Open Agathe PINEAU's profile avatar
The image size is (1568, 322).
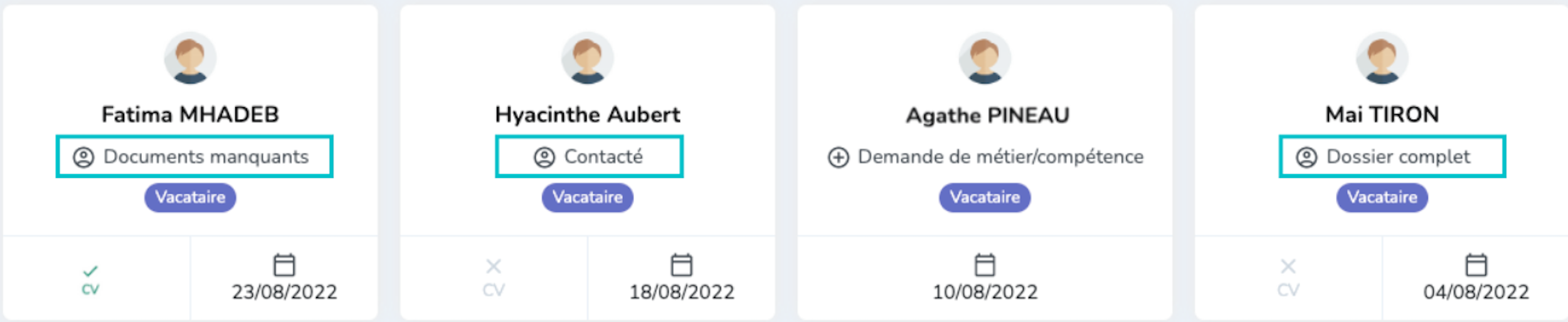(x=985, y=58)
